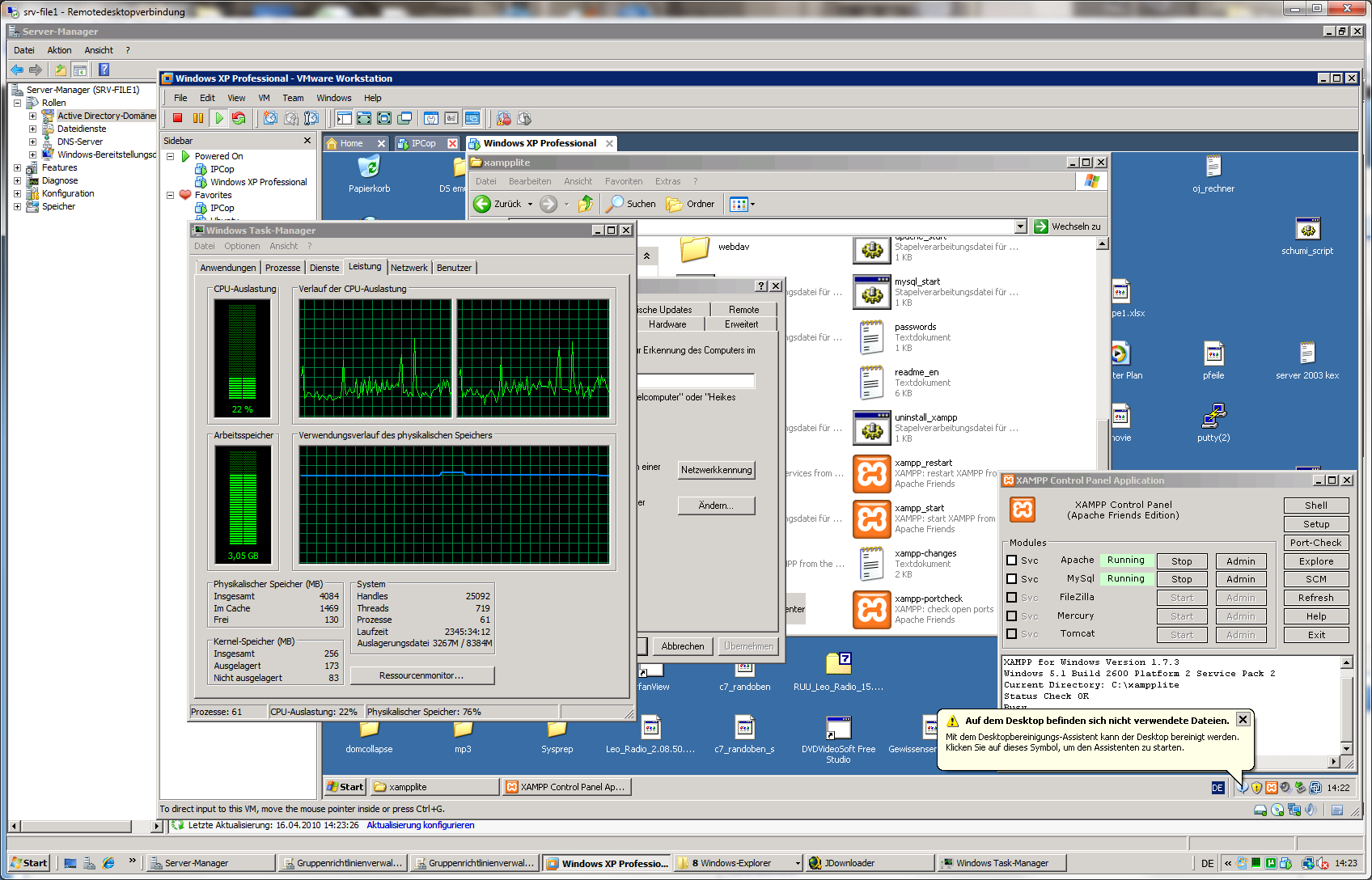This screenshot has width=1372, height=880.
Task: Enable the MySql Svc checkbox
Action: [x=1011, y=579]
